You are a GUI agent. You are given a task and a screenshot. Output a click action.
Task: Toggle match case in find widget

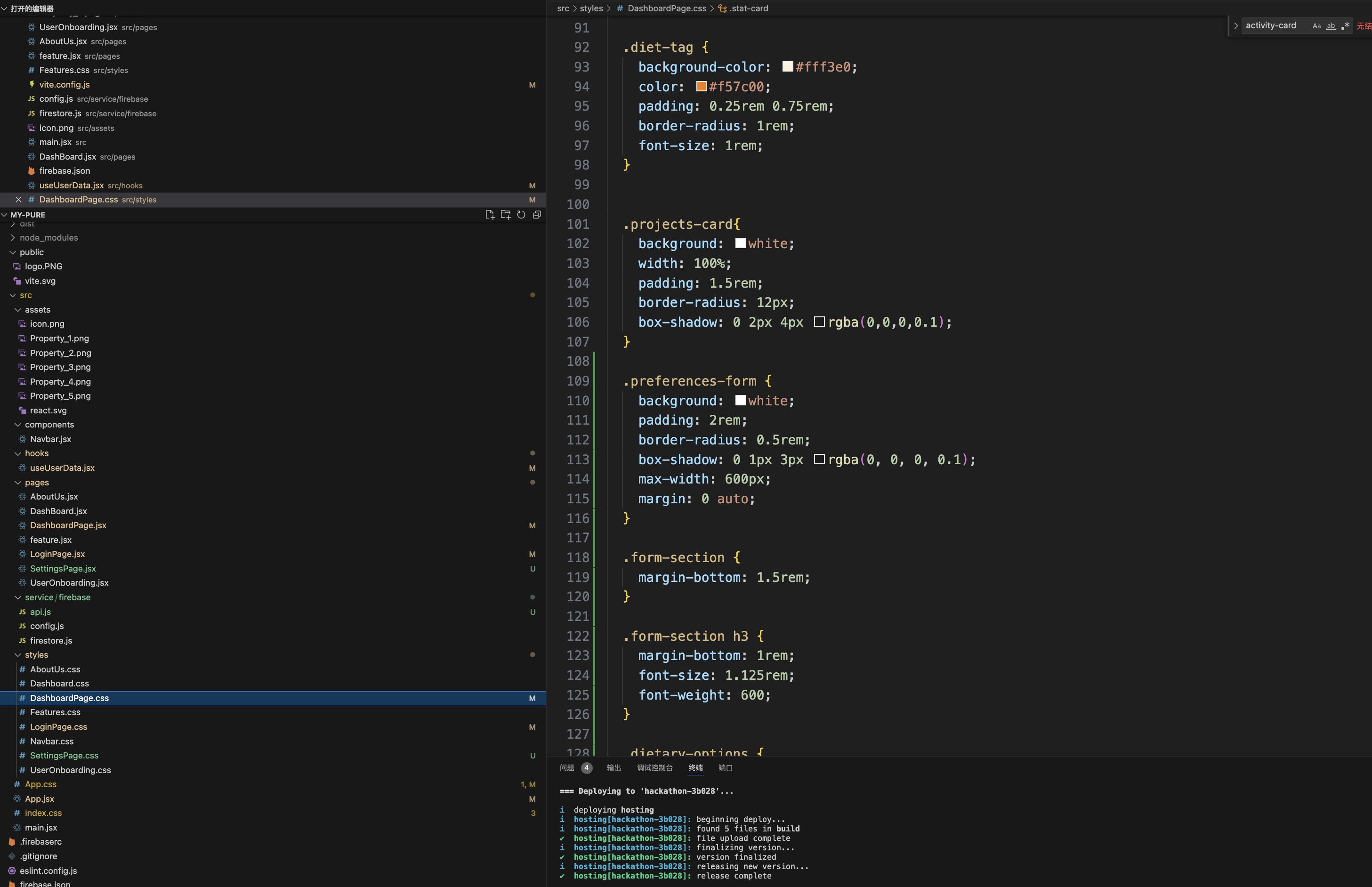coord(1316,26)
